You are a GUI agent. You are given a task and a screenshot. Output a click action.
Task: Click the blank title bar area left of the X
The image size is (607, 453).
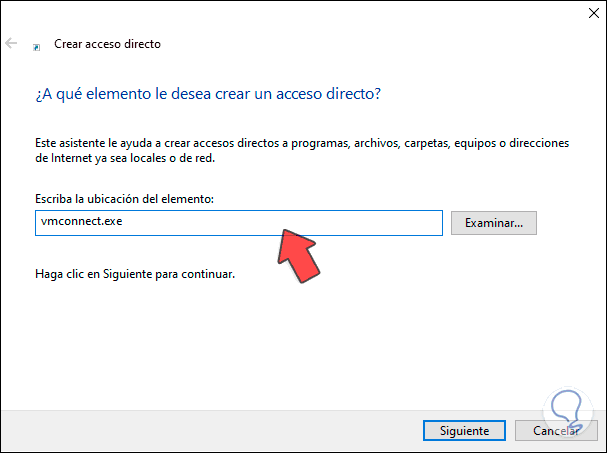tap(300, 15)
